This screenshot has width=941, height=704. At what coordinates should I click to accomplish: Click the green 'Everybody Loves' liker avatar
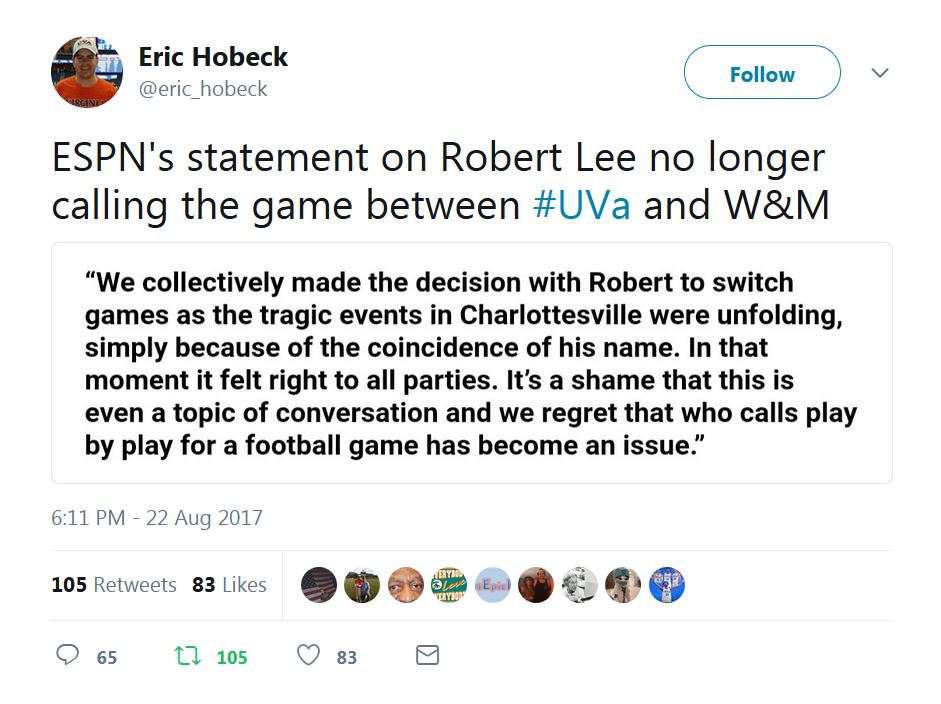(x=449, y=585)
